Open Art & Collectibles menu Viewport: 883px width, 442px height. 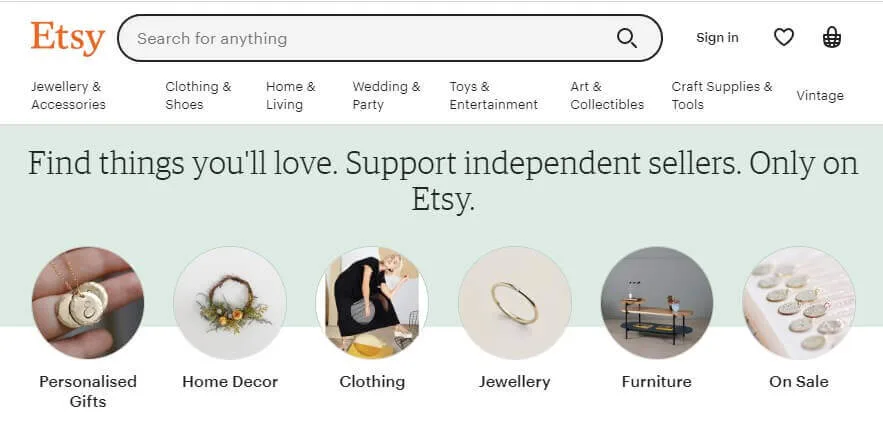[x=607, y=96]
